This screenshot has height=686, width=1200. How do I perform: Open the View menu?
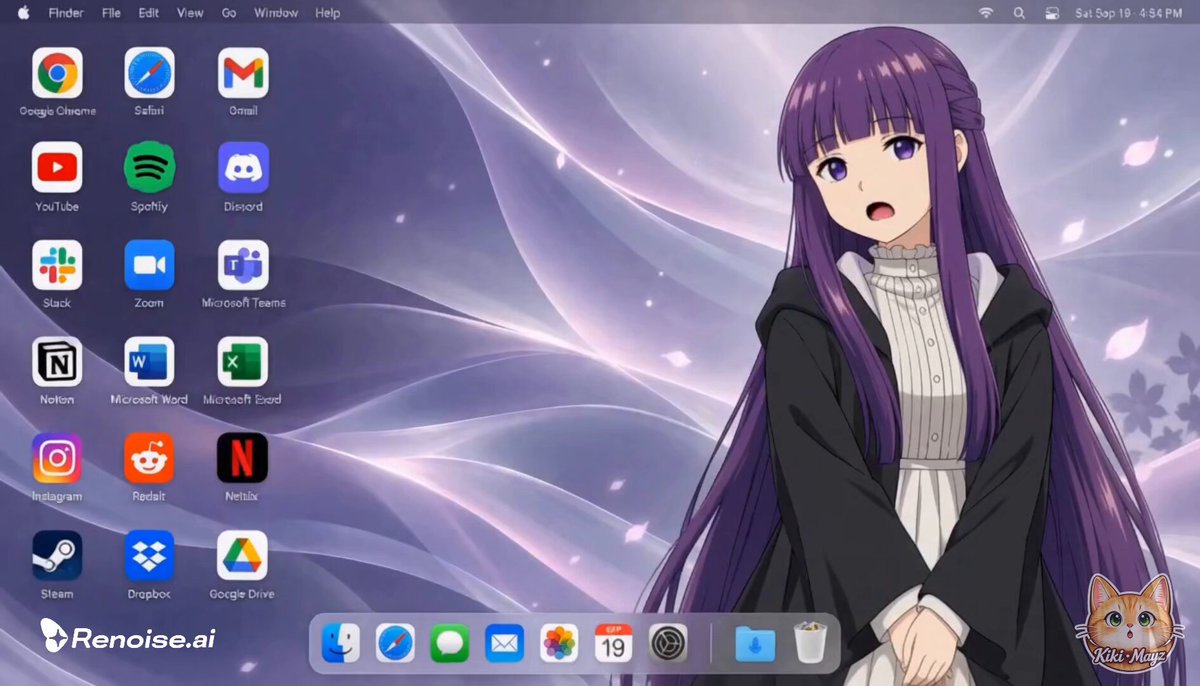tap(190, 13)
